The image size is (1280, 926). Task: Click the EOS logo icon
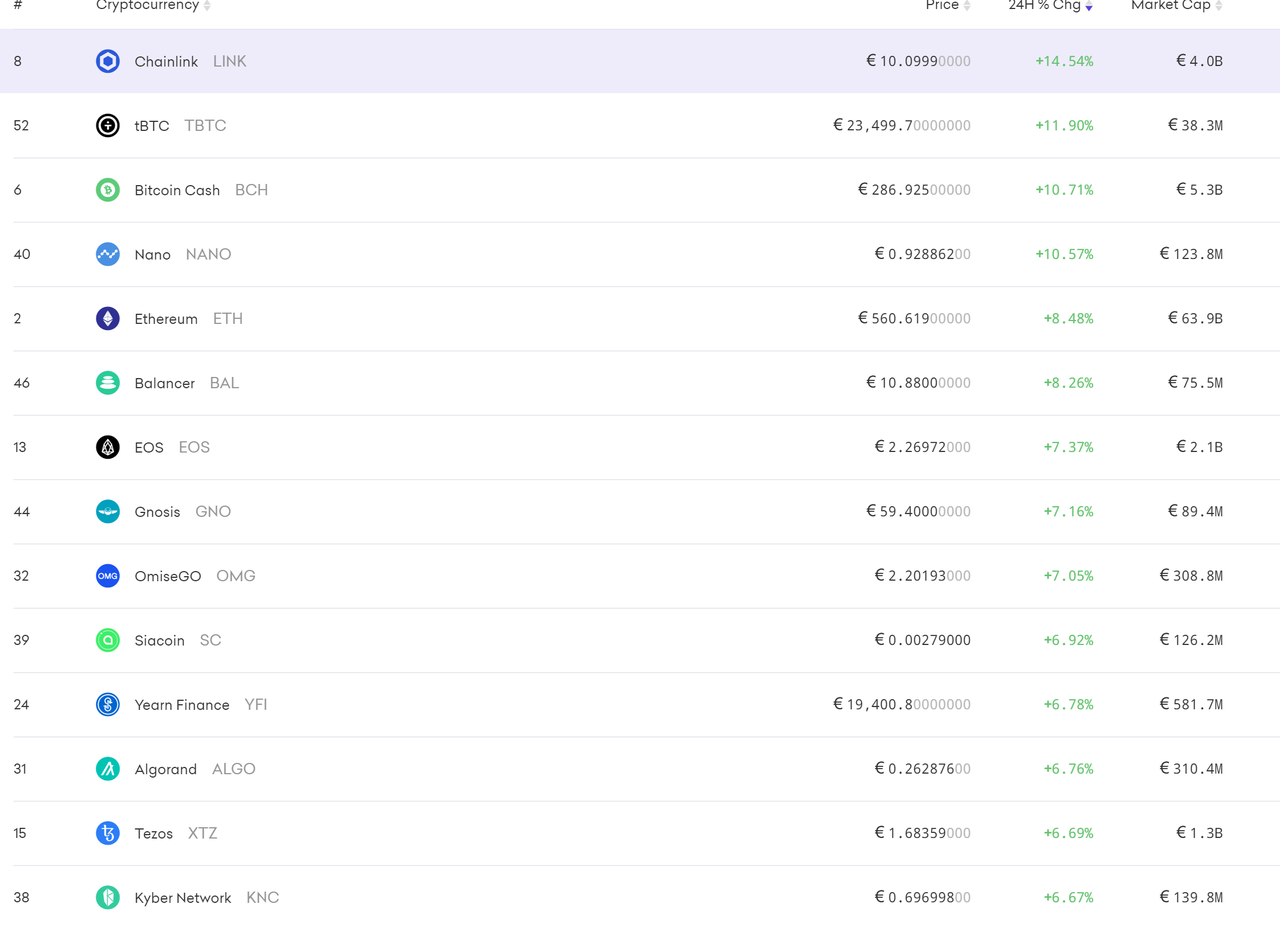108,447
